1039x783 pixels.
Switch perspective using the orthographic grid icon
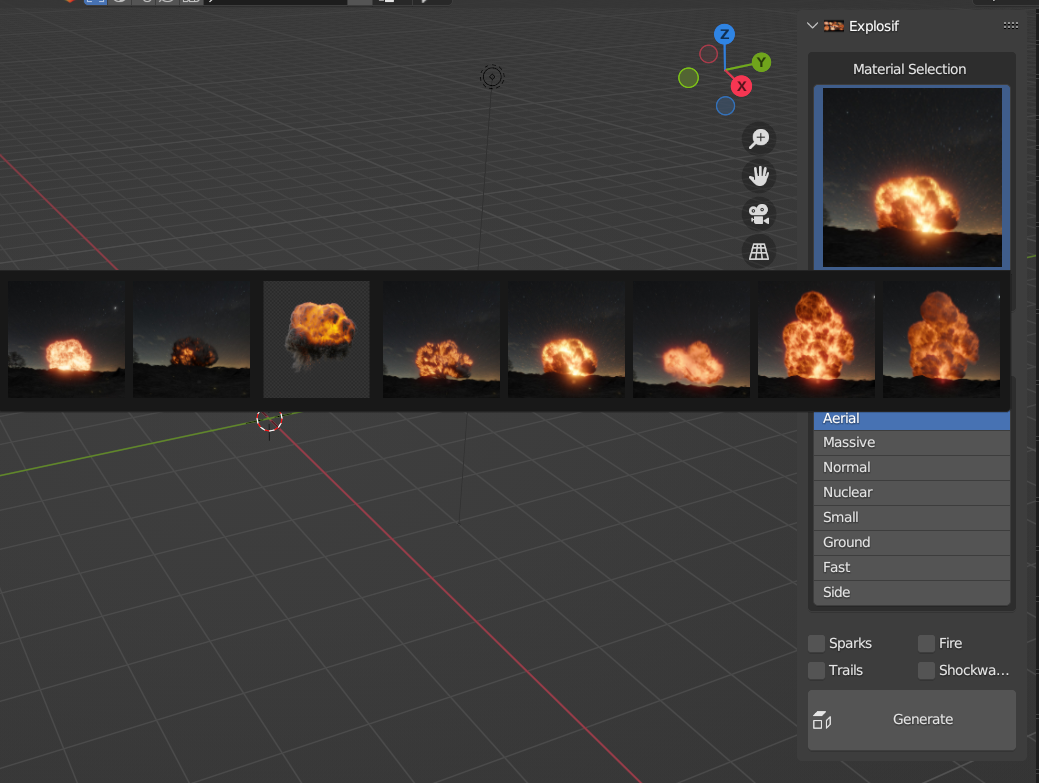[759, 251]
